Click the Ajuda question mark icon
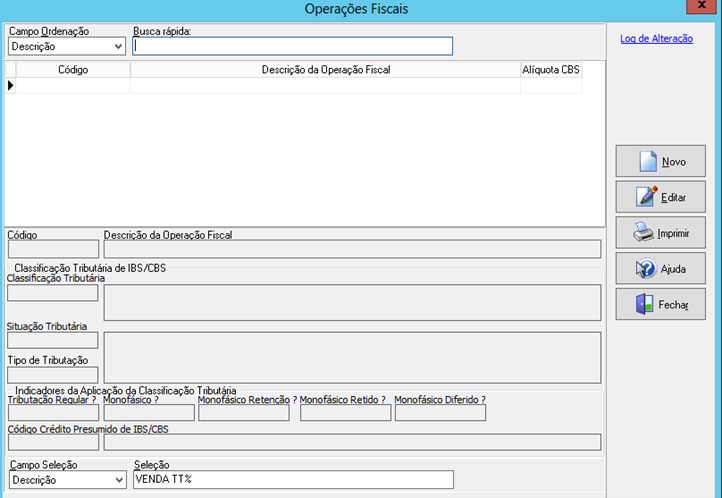This screenshot has width=722, height=498. coord(645,269)
